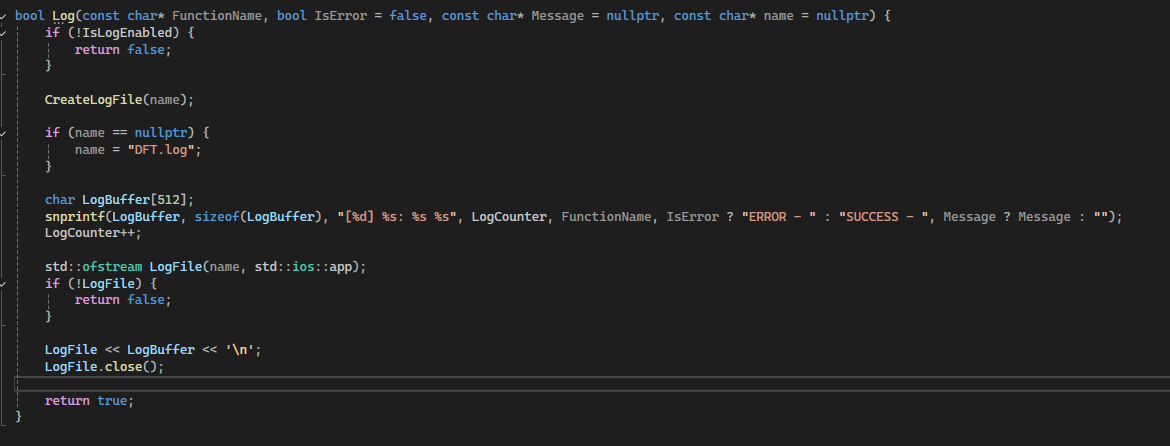Collapse the if (!IsLogEnabled) block chevron

(4, 33)
